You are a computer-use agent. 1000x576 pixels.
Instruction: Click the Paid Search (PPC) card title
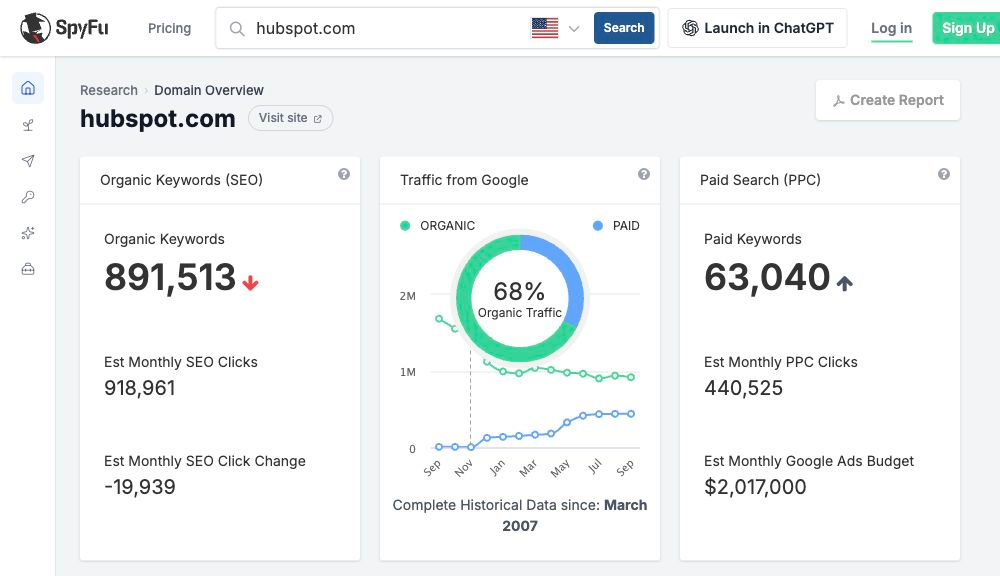coord(760,180)
